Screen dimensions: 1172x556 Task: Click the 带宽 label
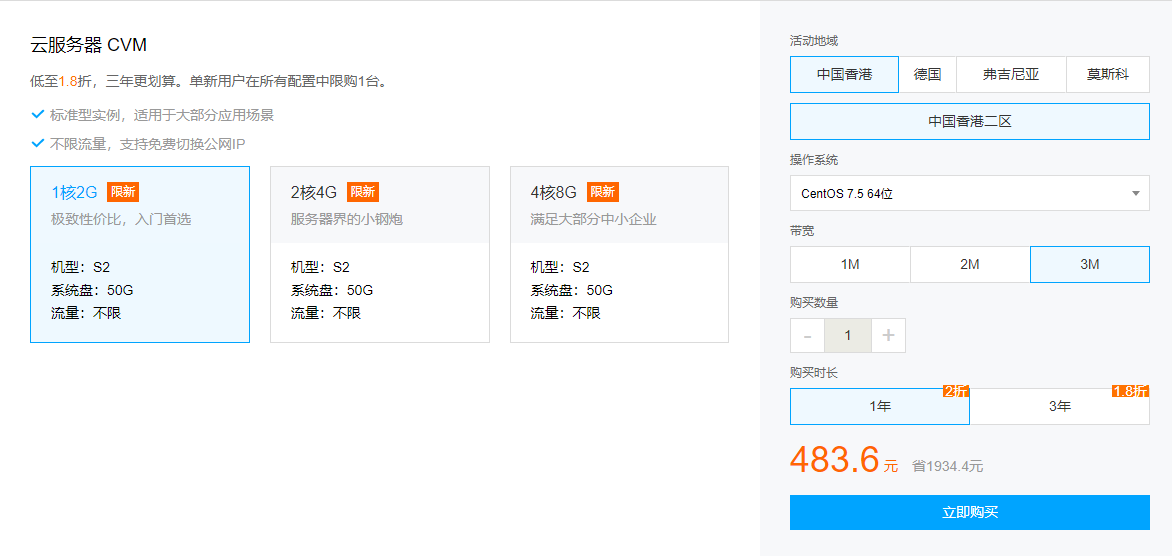point(802,231)
